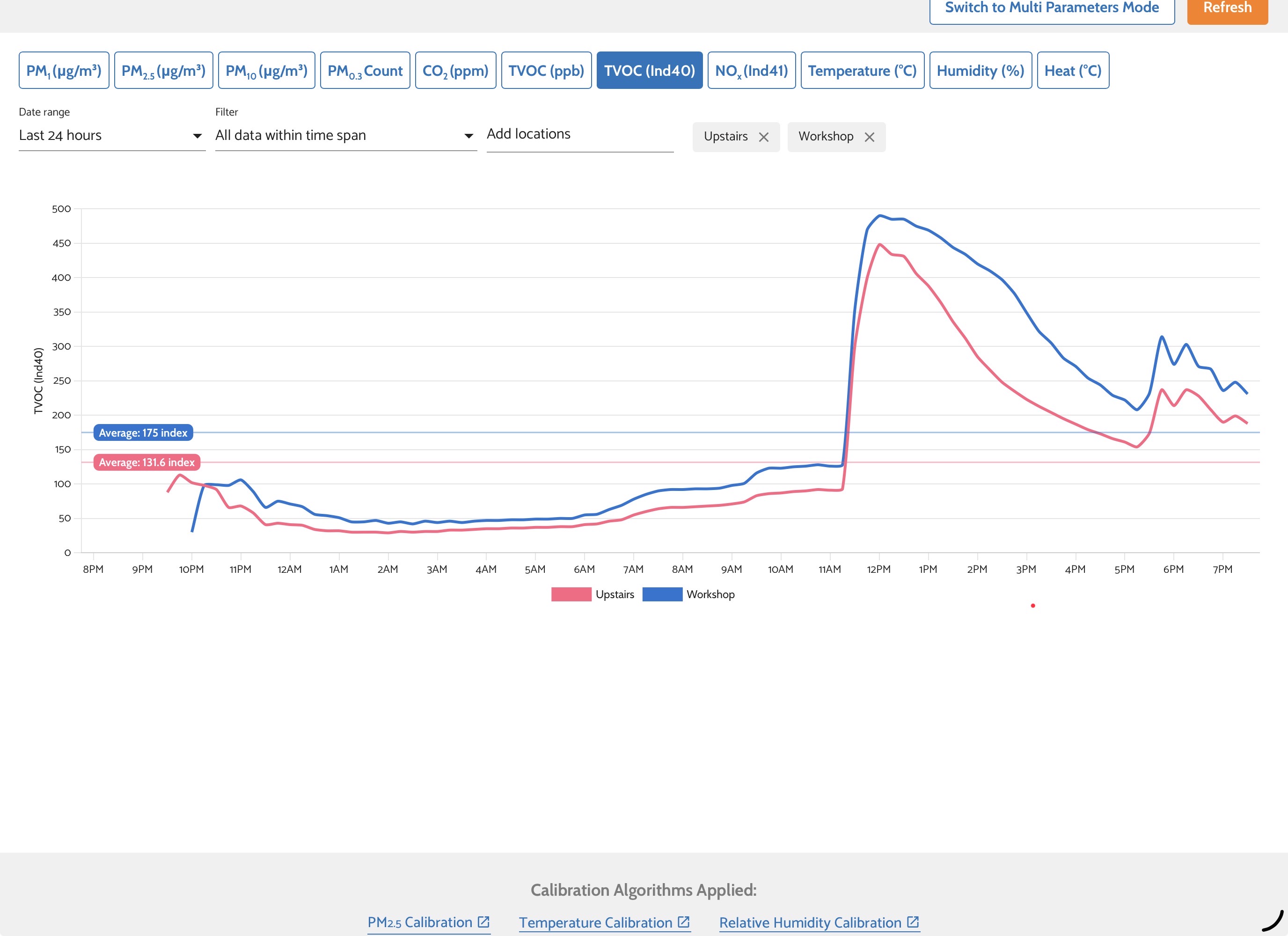Remove the Workshop location chip
The width and height of the screenshot is (1288, 936).
tap(869, 137)
